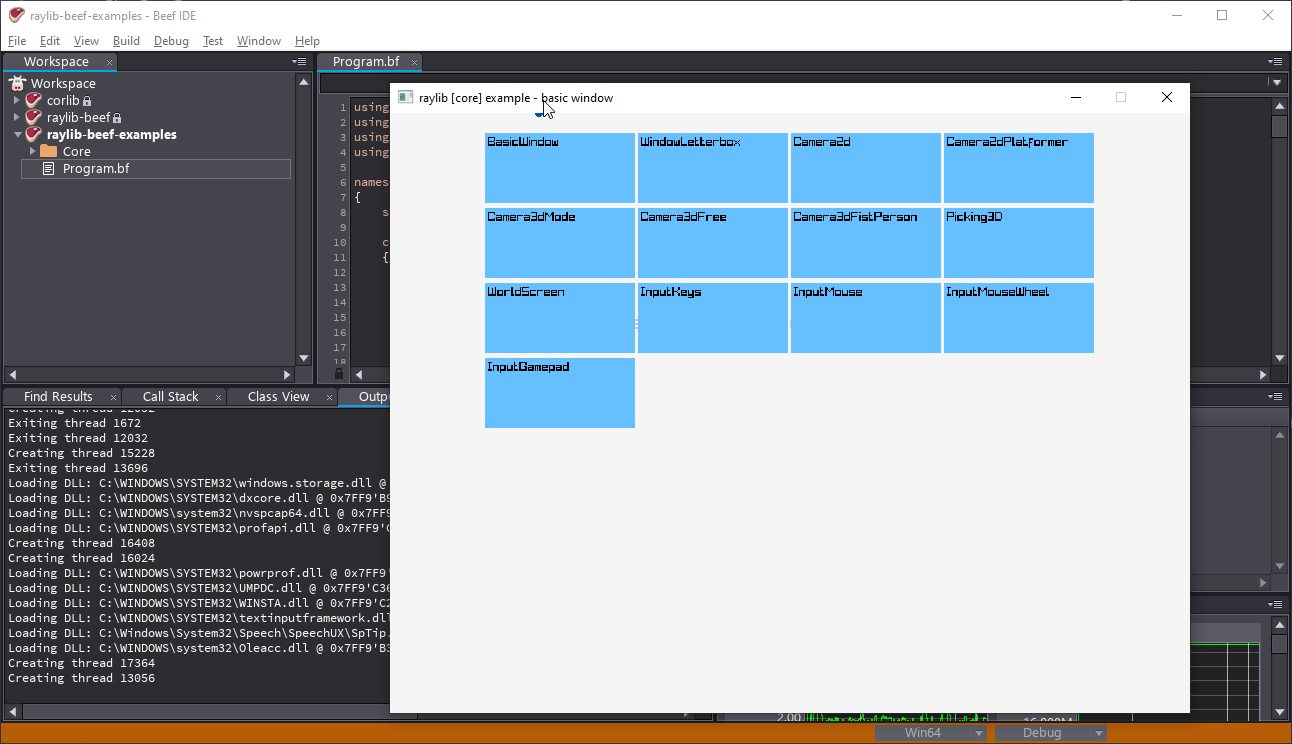Click the raylib-beef project icon
This screenshot has height=744, width=1292.
34,117
